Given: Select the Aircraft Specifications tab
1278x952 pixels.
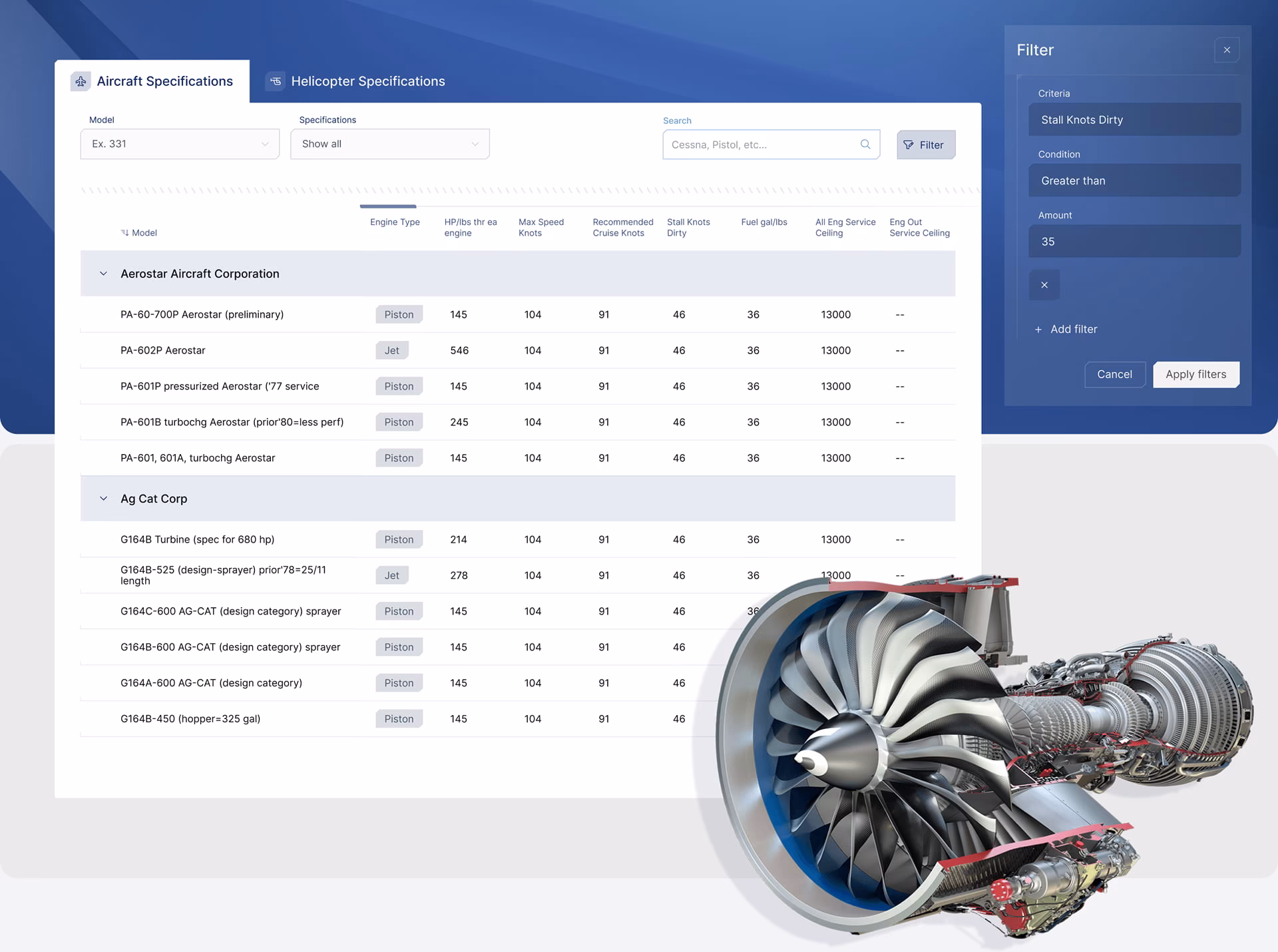Looking at the screenshot, I should tap(164, 81).
